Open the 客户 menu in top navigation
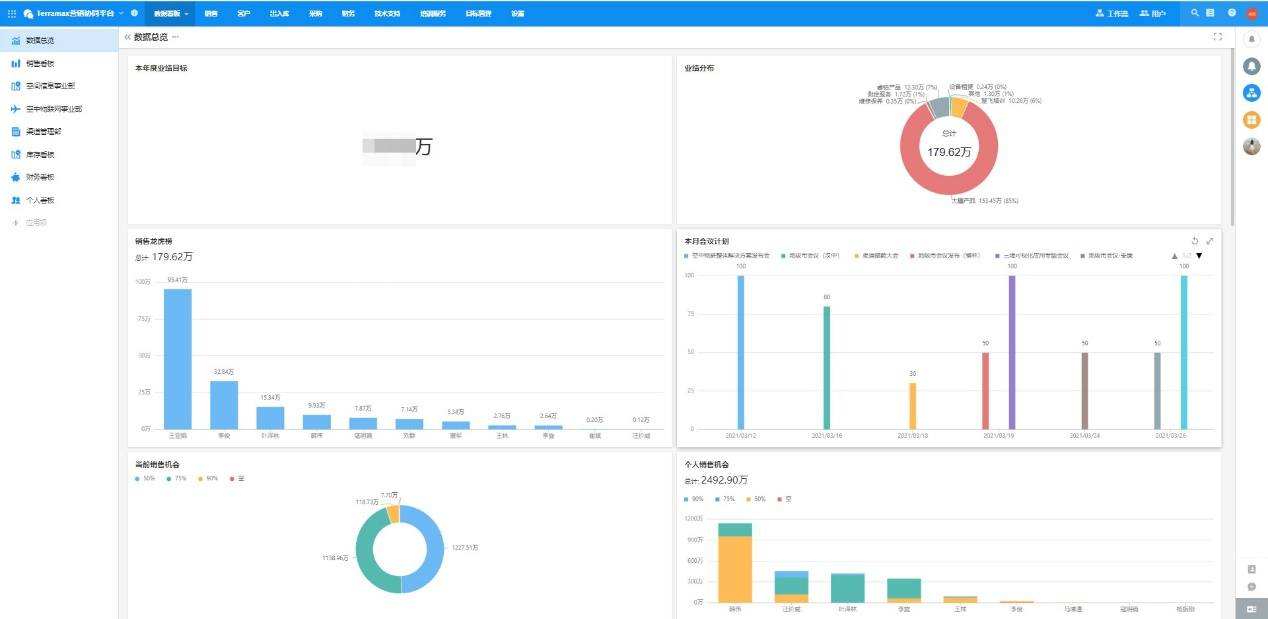Screen dimensions: 1268x619 coord(244,13)
